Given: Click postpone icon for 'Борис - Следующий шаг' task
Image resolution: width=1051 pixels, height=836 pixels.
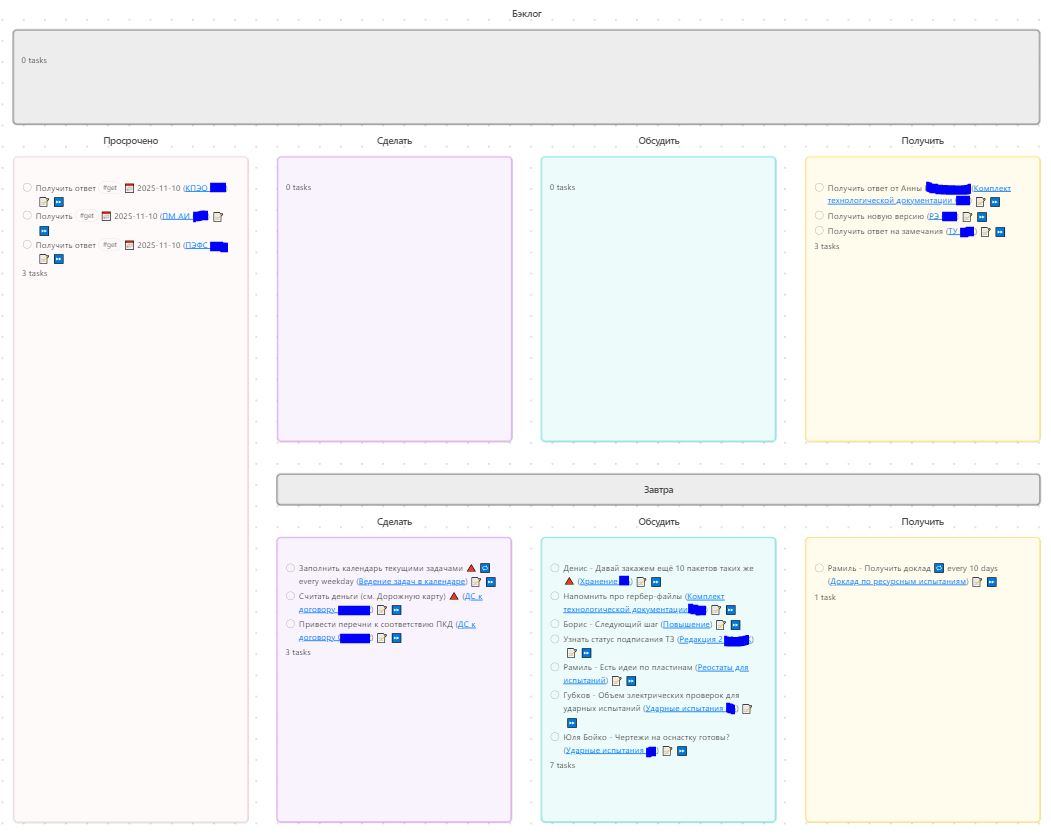Looking at the screenshot, I should [x=735, y=625].
